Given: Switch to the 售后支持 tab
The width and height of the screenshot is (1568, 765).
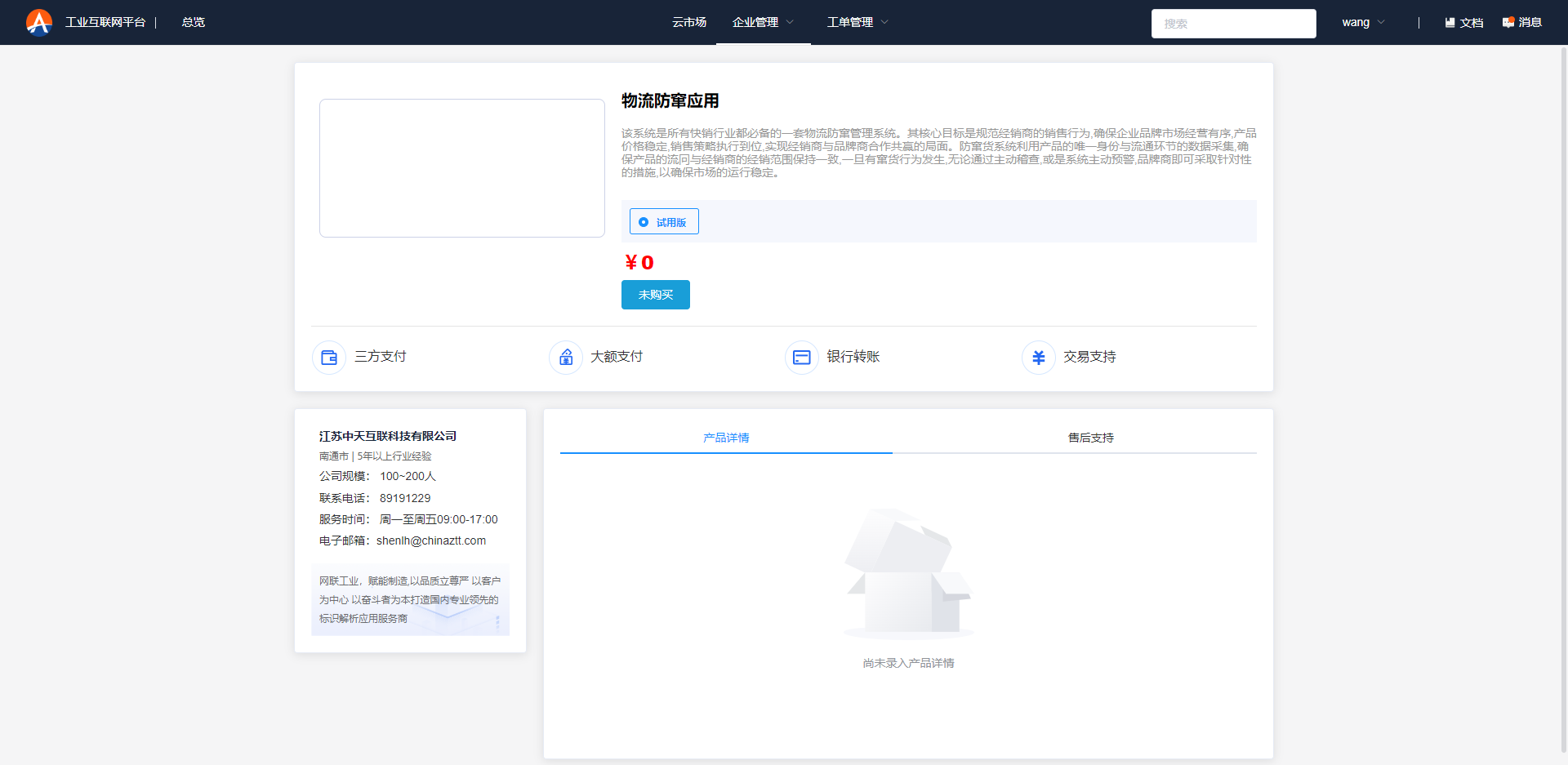Looking at the screenshot, I should click(x=1090, y=438).
